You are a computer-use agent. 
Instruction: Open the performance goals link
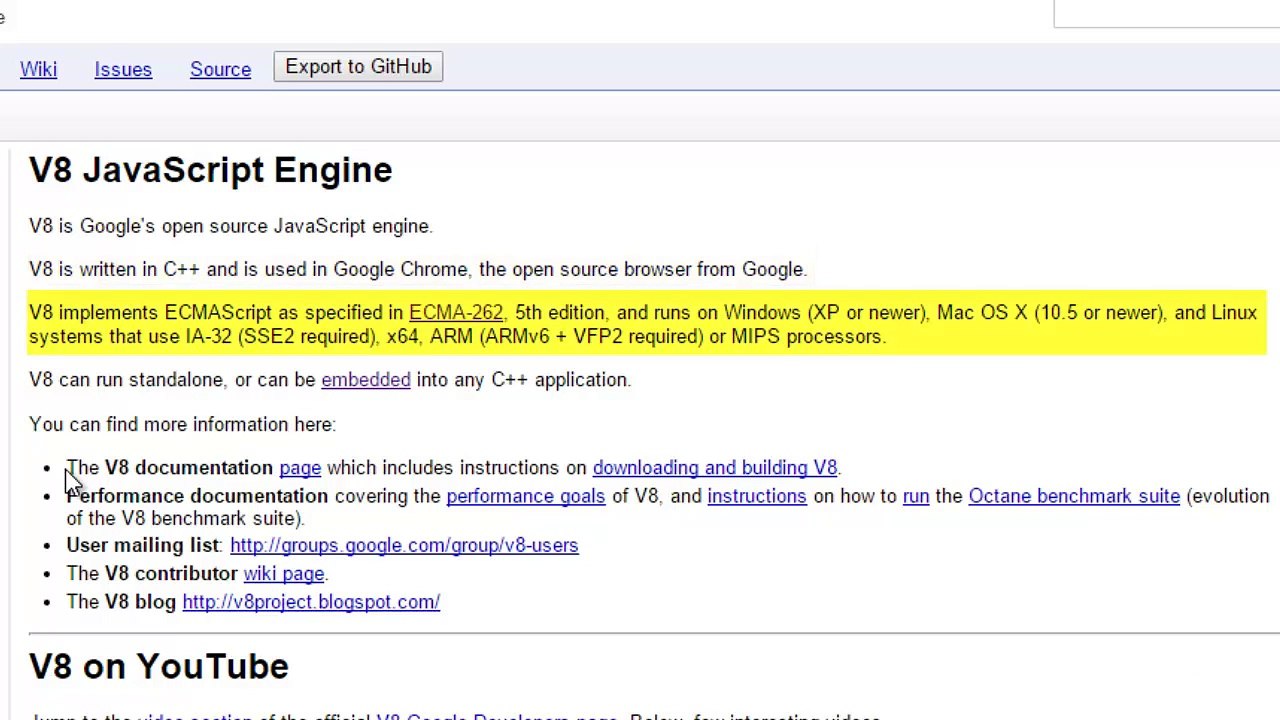(525, 496)
